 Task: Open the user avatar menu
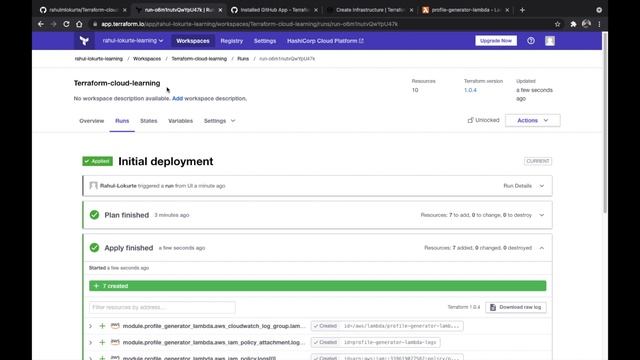click(550, 41)
